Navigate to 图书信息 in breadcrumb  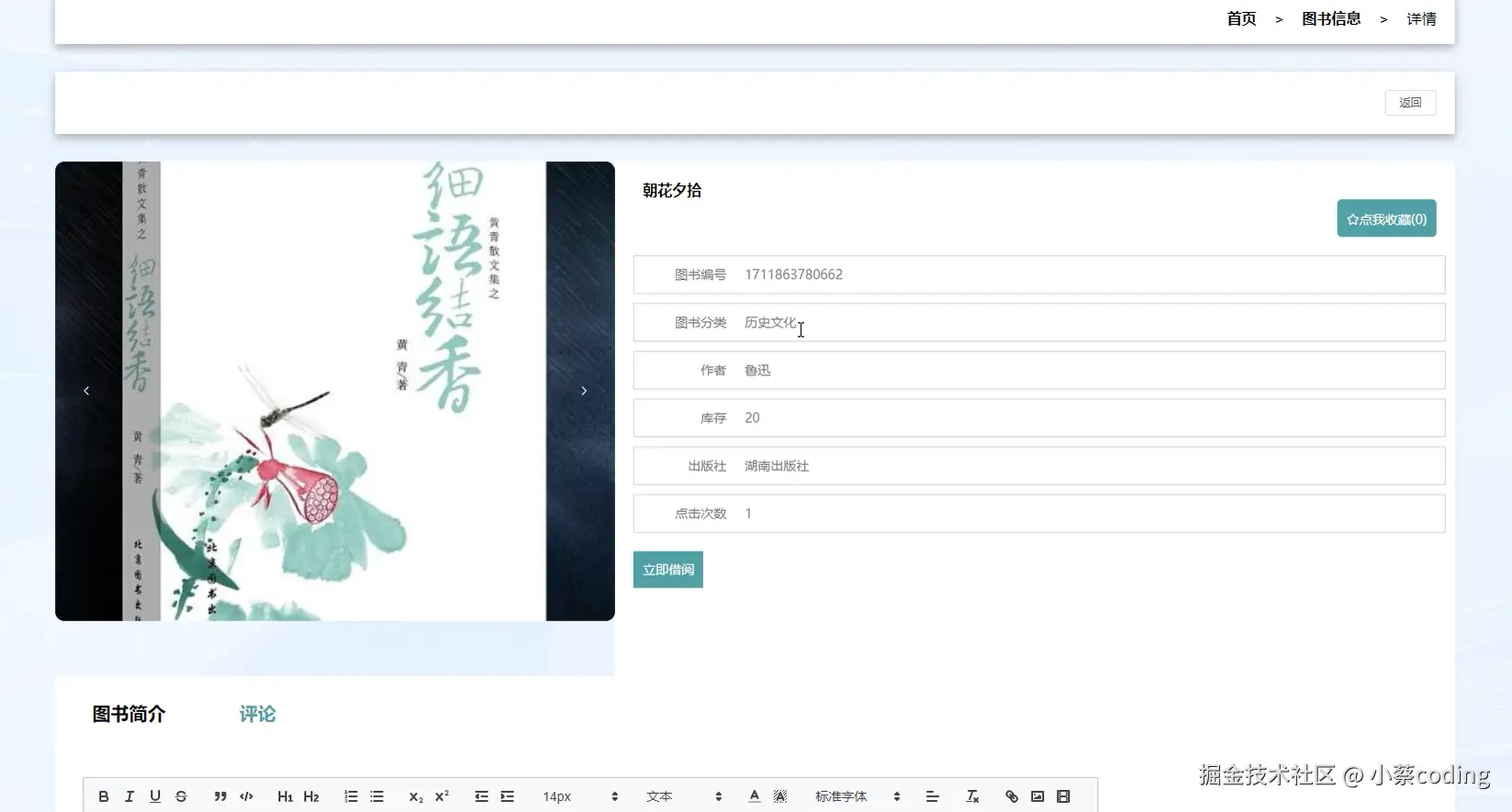1331,18
